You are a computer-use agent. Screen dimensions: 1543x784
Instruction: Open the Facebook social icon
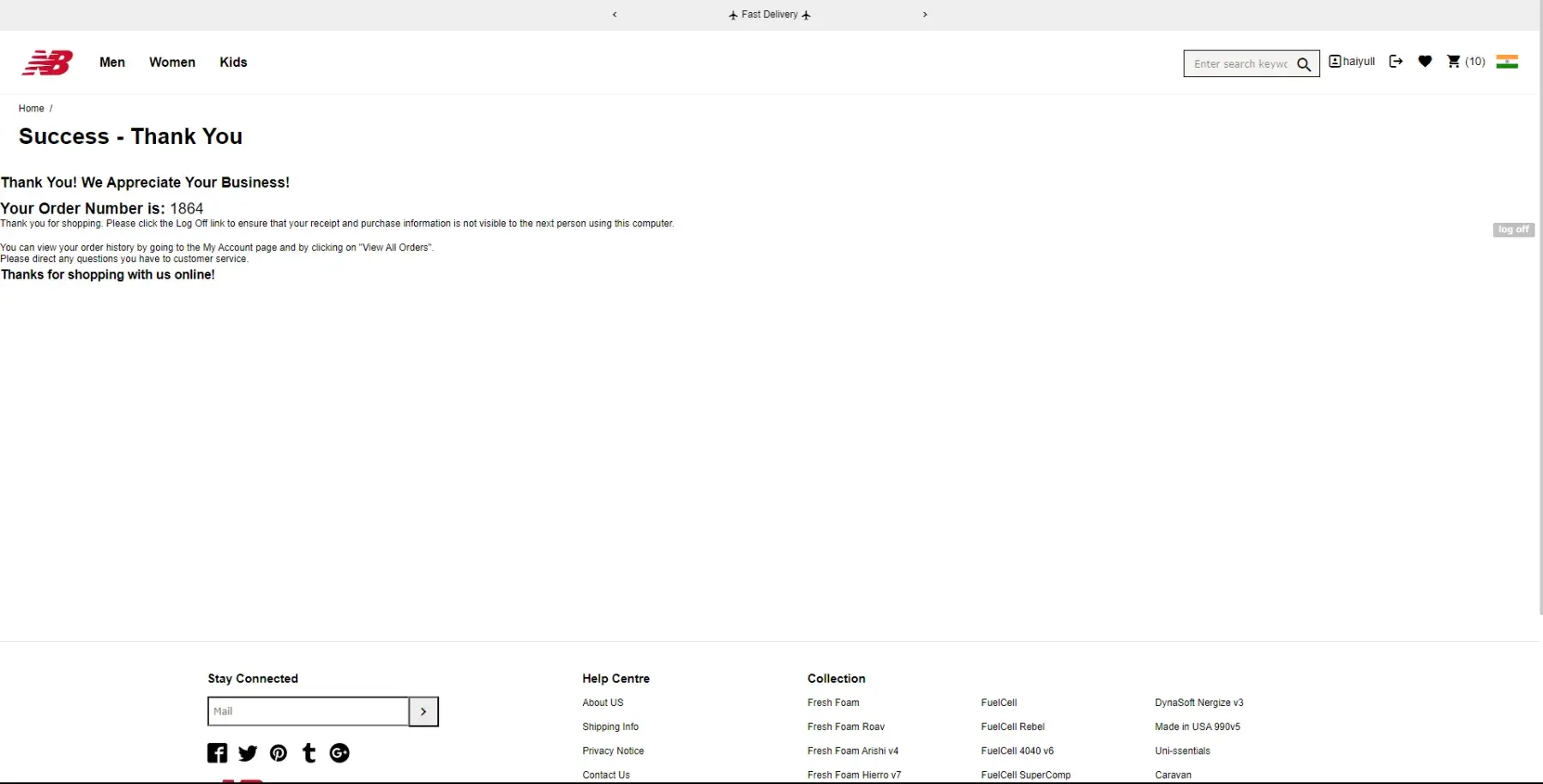[218, 753]
